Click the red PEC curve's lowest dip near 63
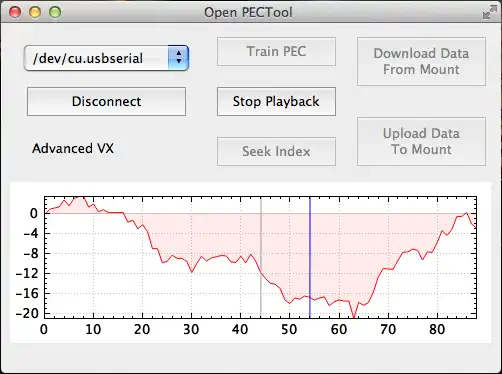The height and width of the screenshot is (374, 502). (x=354, y=316)
